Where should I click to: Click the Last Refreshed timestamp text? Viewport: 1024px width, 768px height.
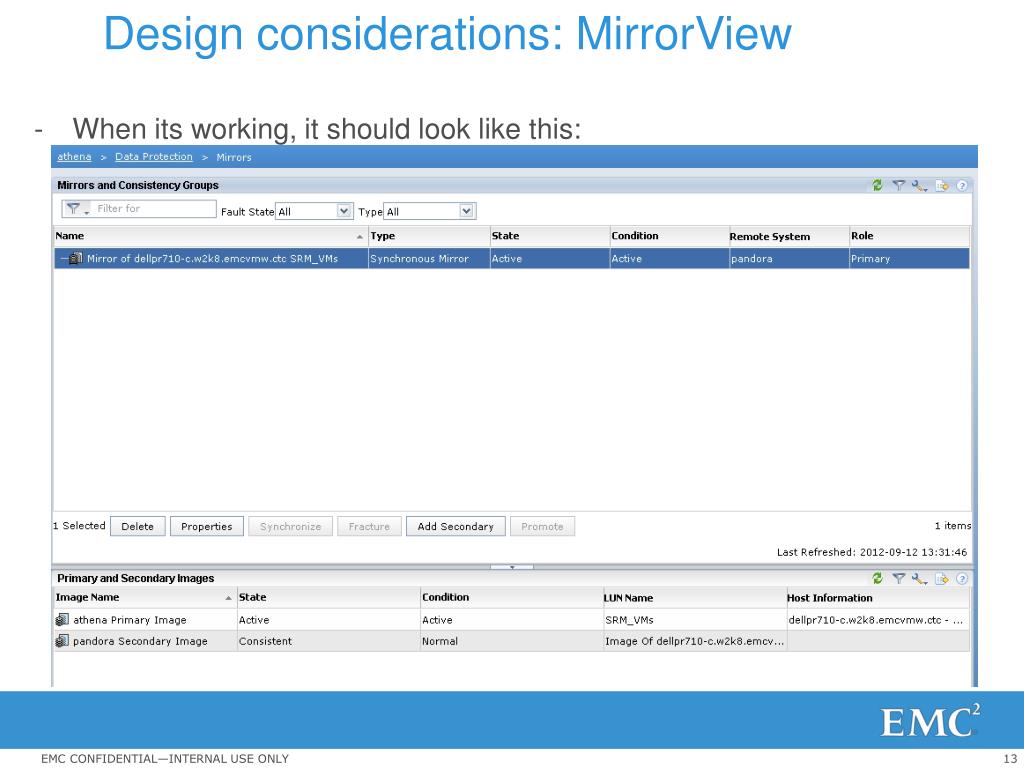[x=872, y=552]
